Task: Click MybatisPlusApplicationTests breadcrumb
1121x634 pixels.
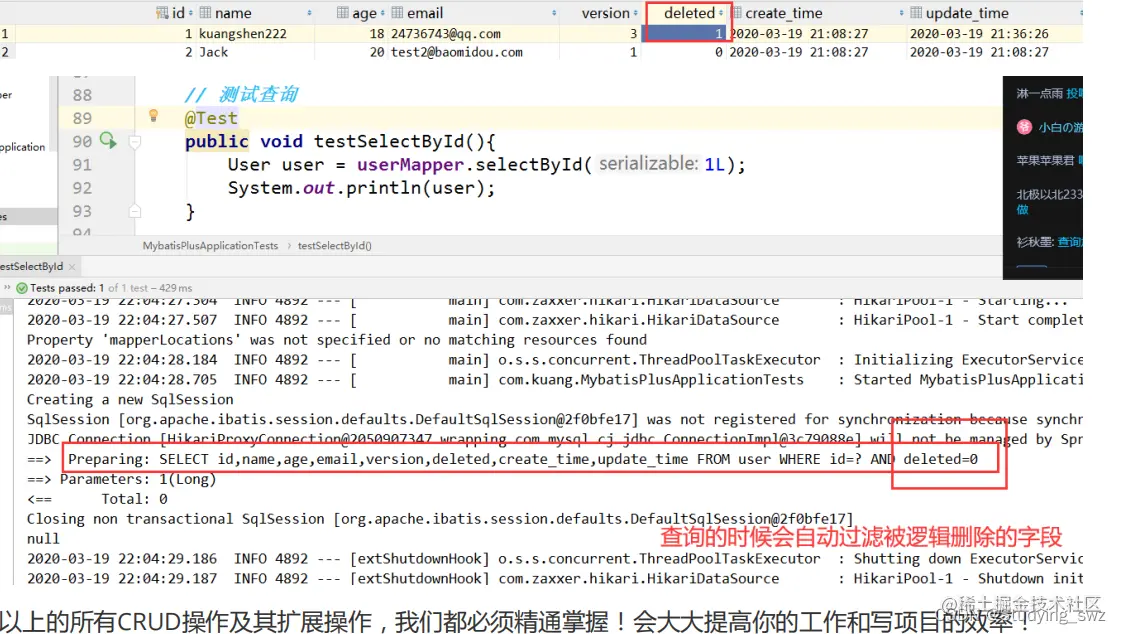Action: pos(210,246)
